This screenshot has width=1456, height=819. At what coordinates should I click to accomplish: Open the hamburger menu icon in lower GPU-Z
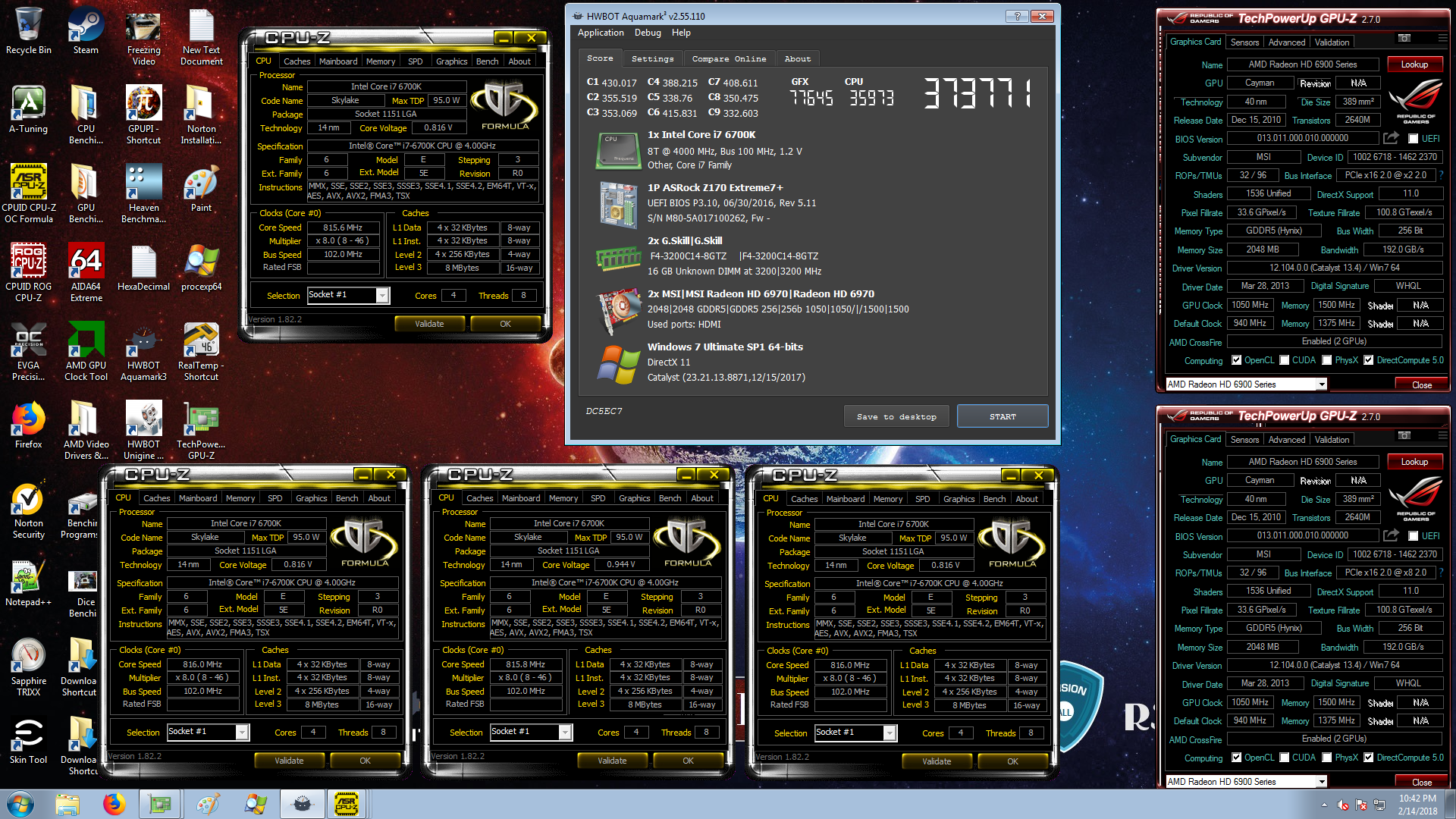(1442, 435)
